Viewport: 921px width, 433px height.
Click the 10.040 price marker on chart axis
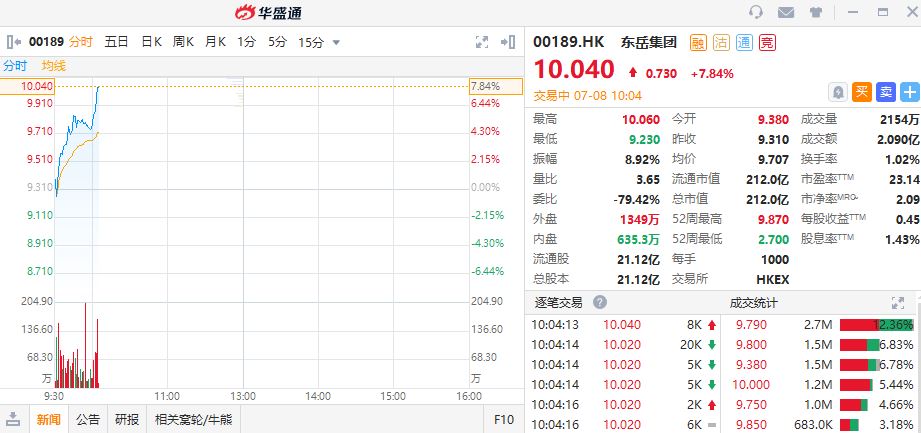tap(26, 86)
